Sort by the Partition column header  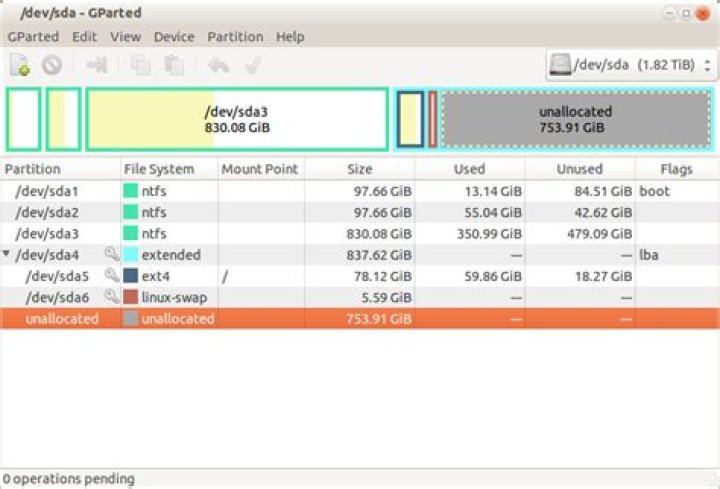click(61, 169)
